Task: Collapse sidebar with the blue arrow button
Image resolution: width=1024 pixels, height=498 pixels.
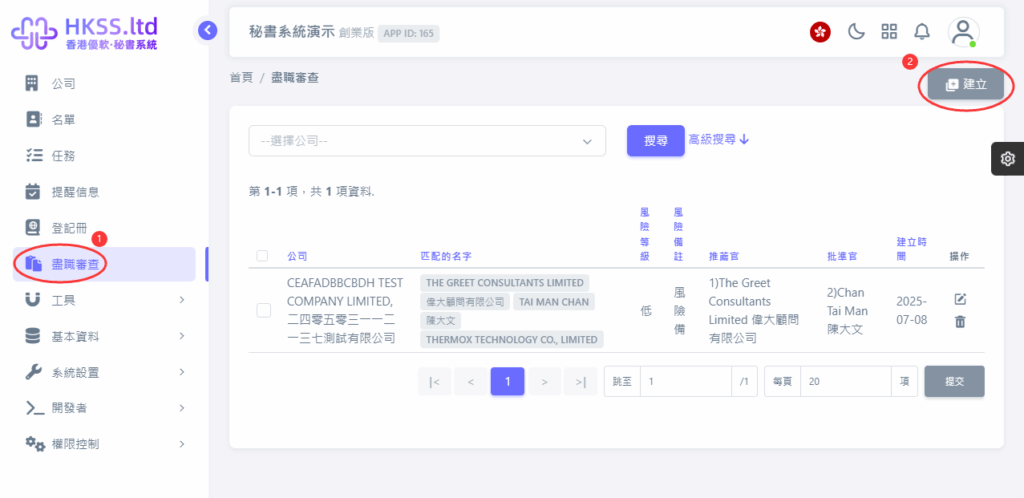Action: pyautogui.click(x=207, y=30)
